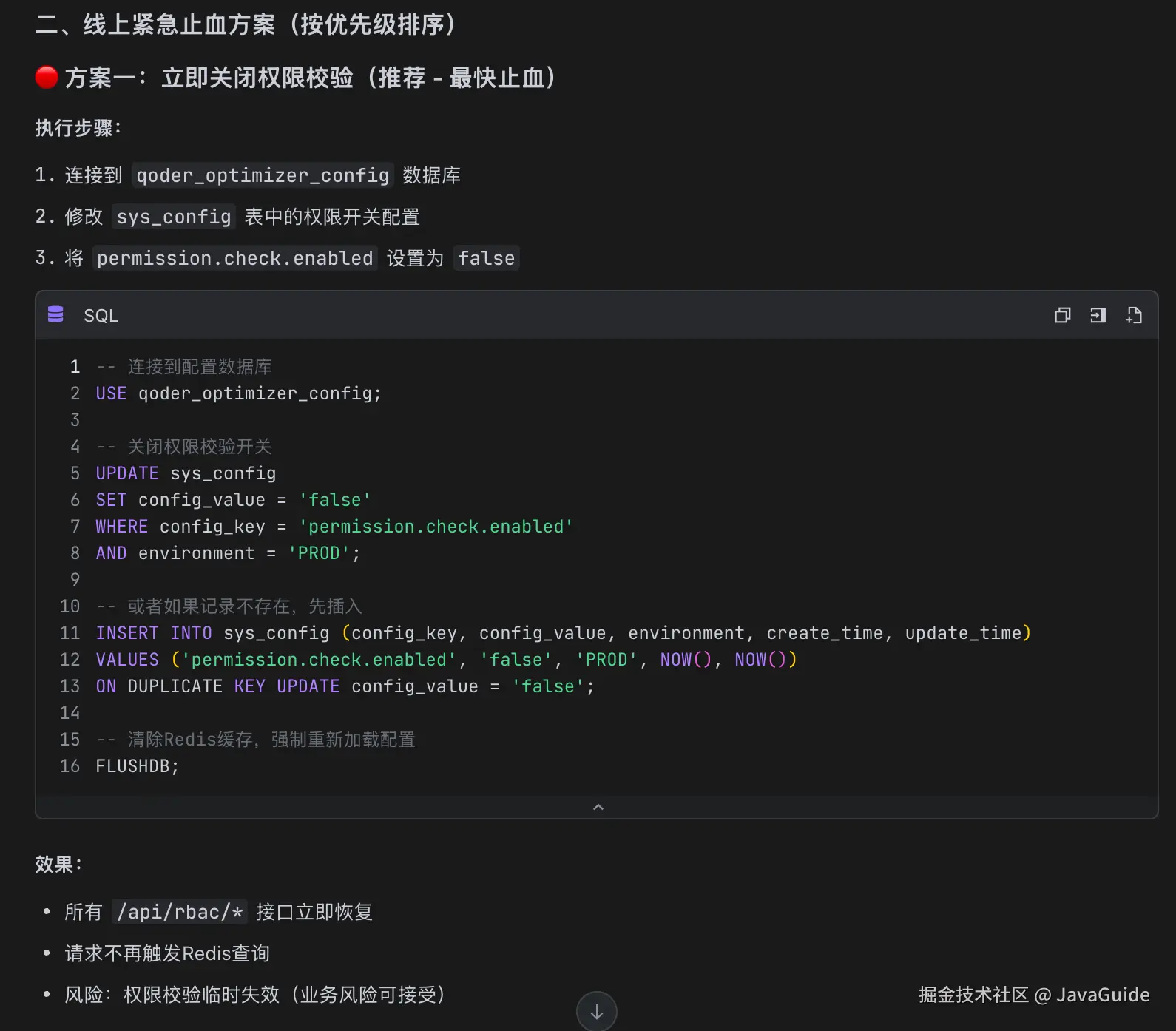Click line 7 WHERE config_key statement
The height and width of the screenshot is (1031, 1176).
(334, 527)
